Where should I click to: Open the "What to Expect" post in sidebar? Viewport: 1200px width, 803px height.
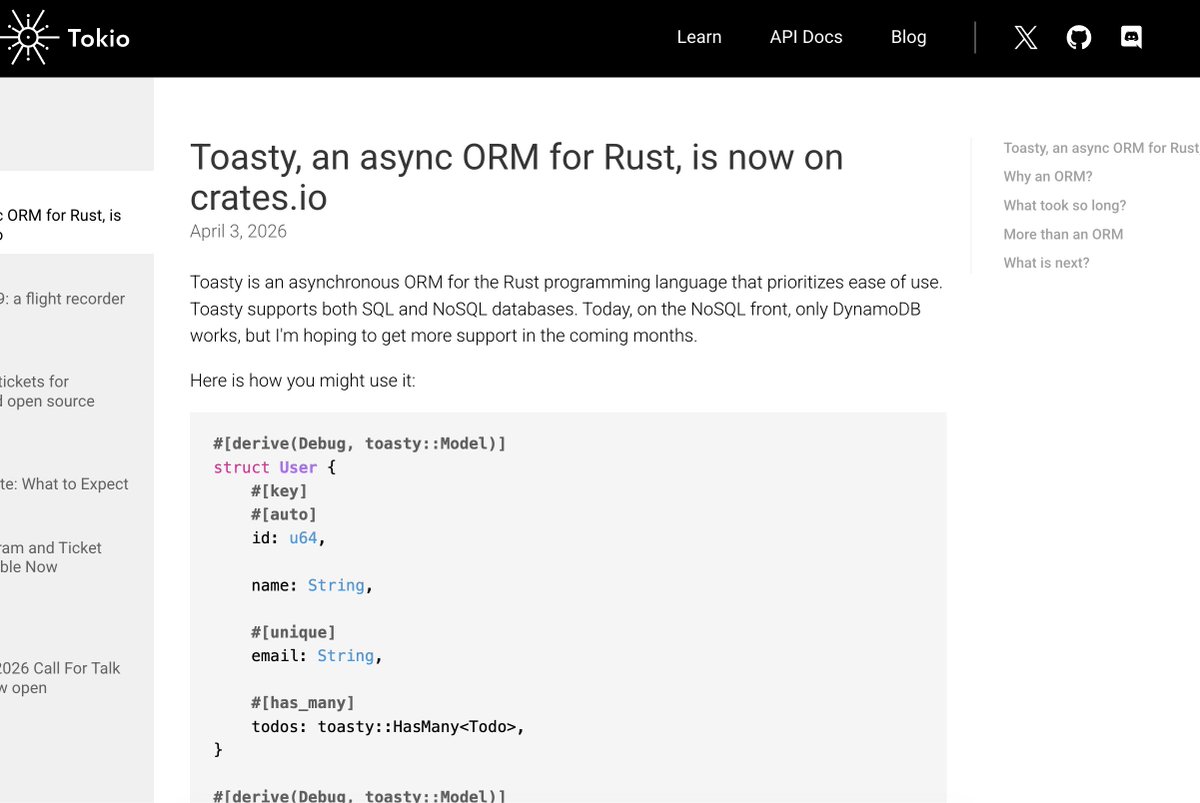(64, 484)
